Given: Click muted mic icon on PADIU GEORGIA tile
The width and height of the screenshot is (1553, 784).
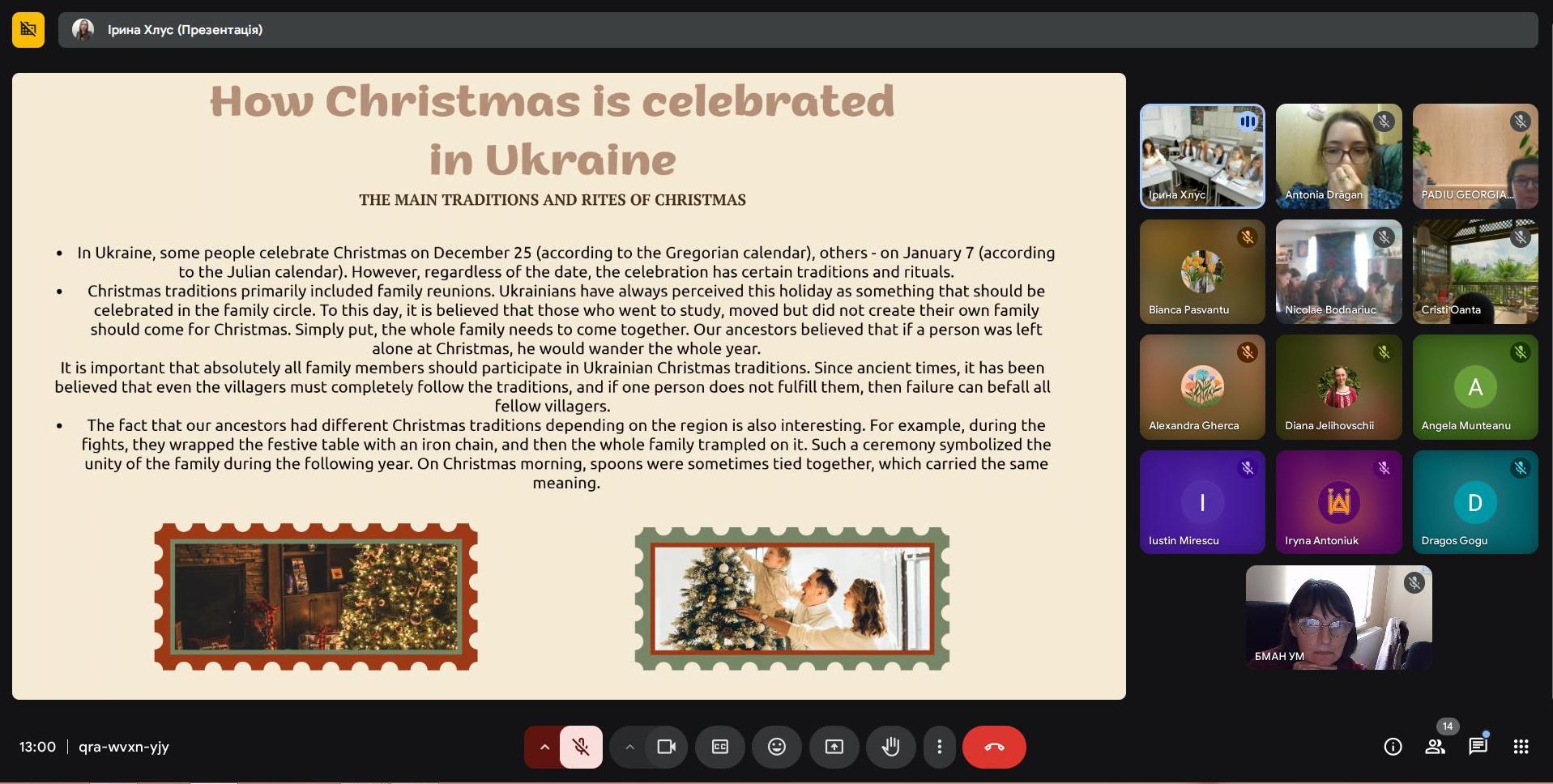Looking at the screenshot, I should pos(1521,121).
